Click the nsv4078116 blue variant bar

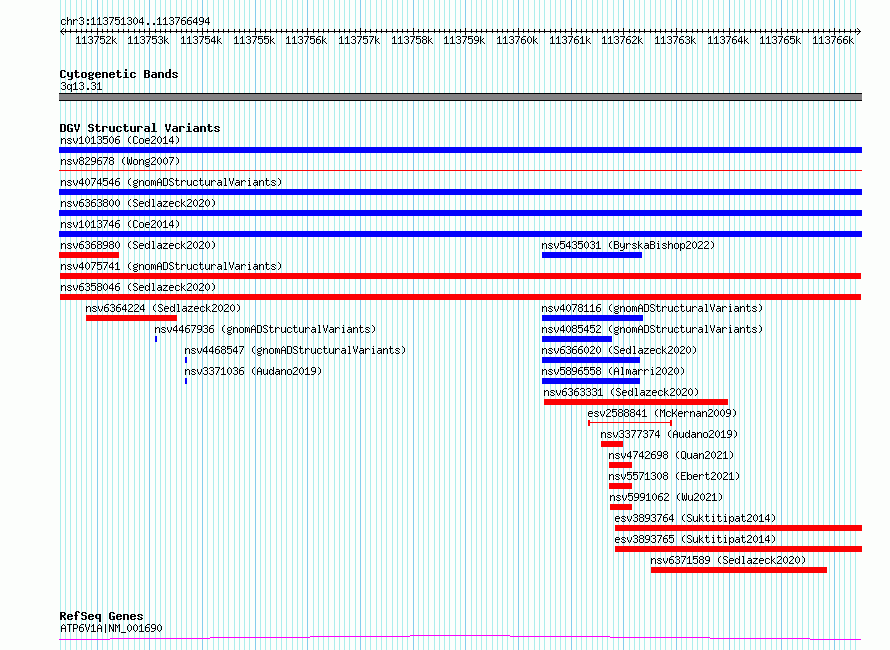[592, 318]
